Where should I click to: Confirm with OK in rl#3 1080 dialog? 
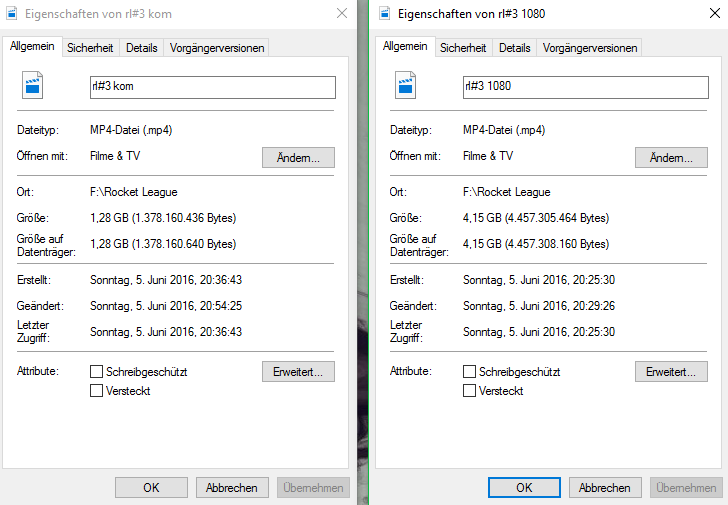[523, 488]
